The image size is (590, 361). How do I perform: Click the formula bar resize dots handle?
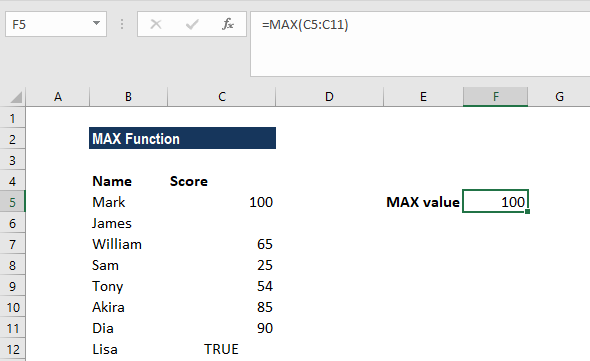[122, 24]
